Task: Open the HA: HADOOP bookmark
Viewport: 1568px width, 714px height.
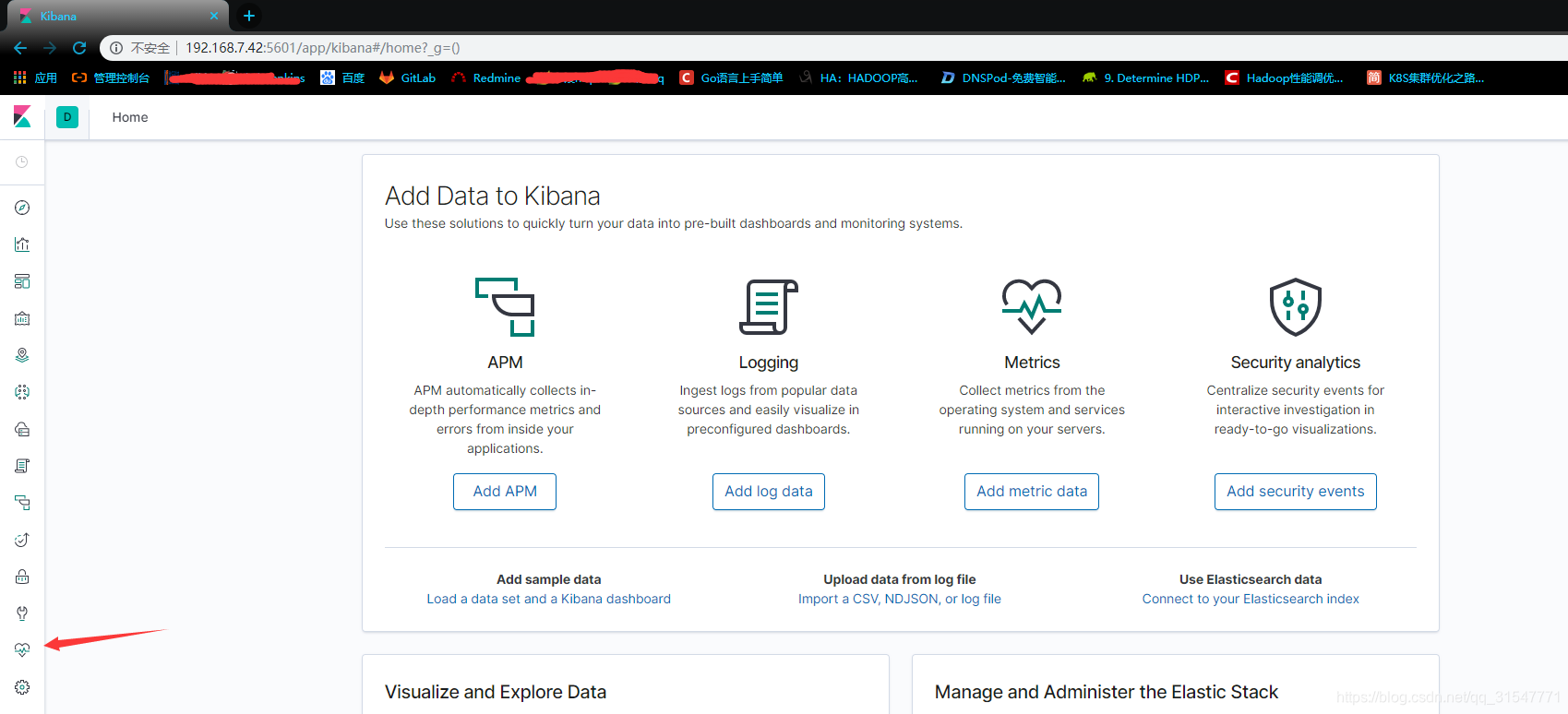Action: click(x=859, y=78)
